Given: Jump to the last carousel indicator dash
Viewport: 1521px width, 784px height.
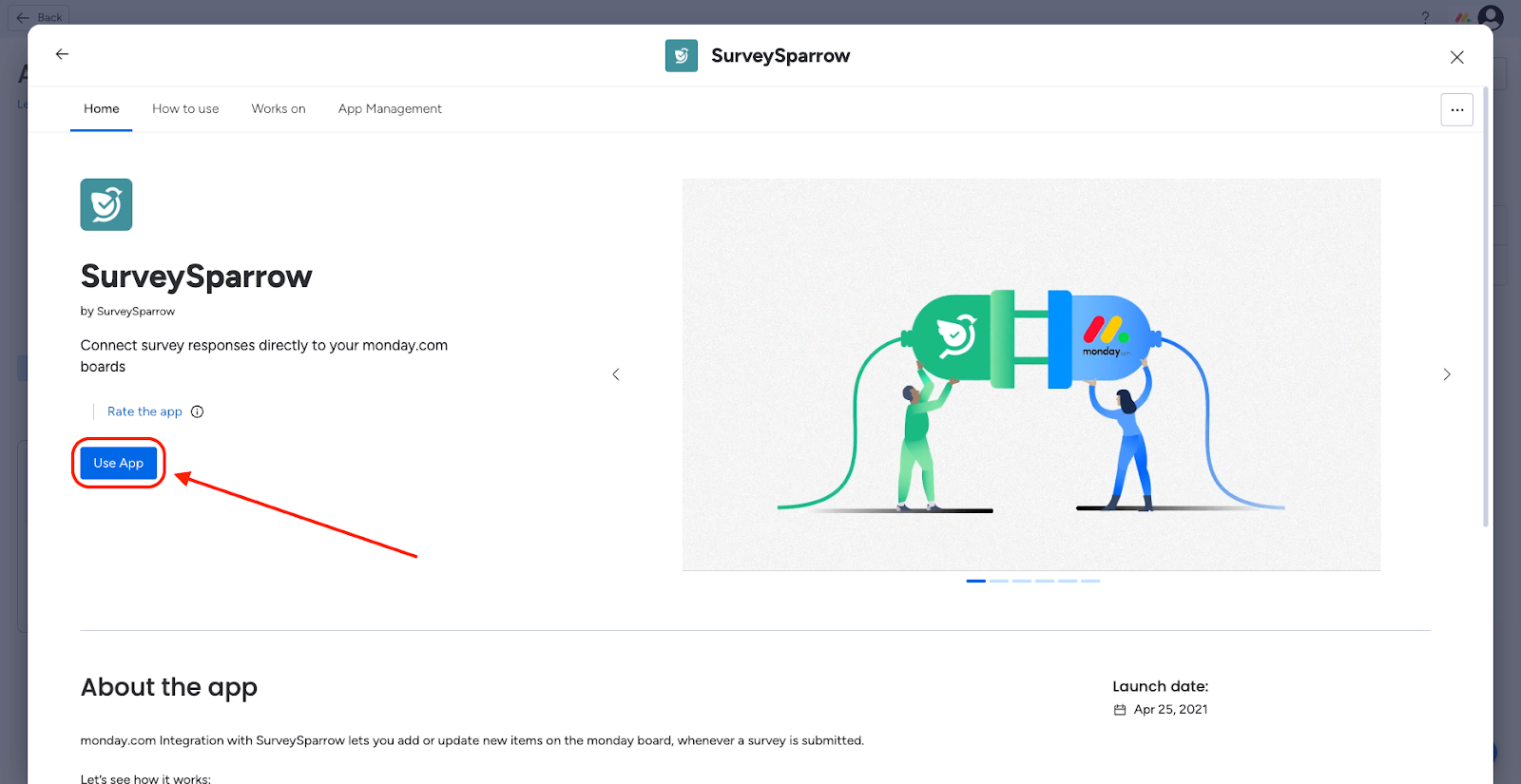Looking at the screenshot, I should point(1090,581).
